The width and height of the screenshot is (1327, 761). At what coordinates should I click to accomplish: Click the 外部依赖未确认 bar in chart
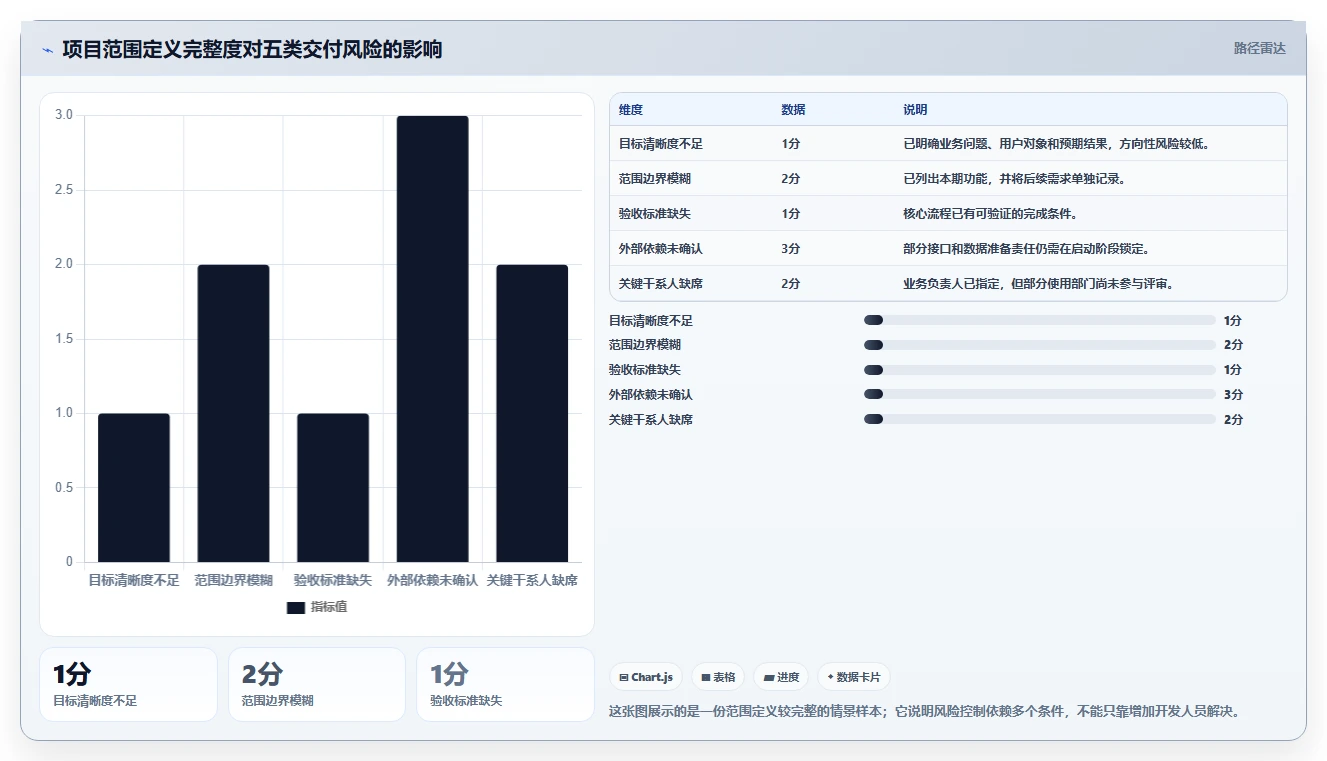432,339
